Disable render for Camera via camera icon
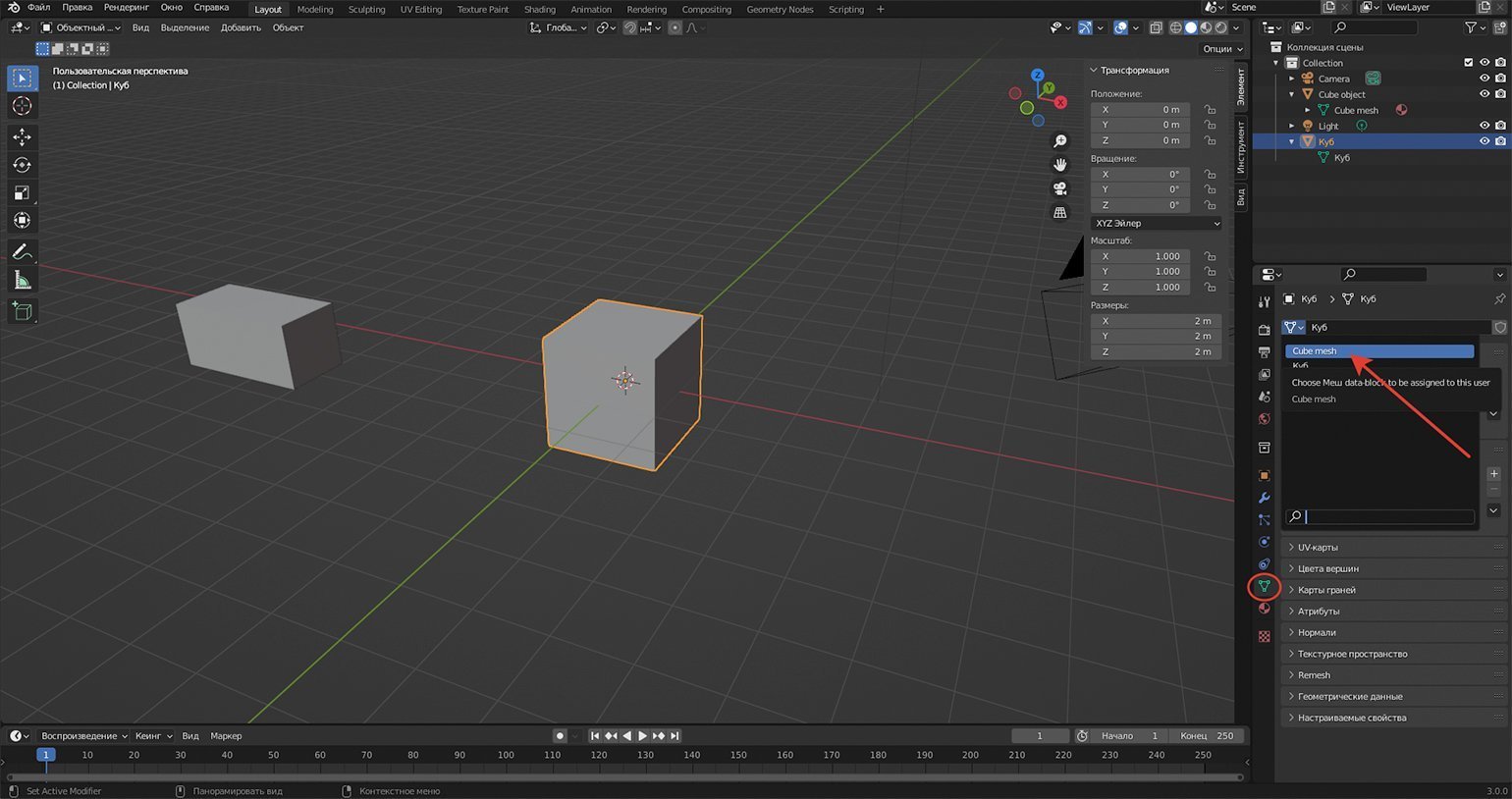This screenshot has height=799, width=1512. click(1500, 79)
